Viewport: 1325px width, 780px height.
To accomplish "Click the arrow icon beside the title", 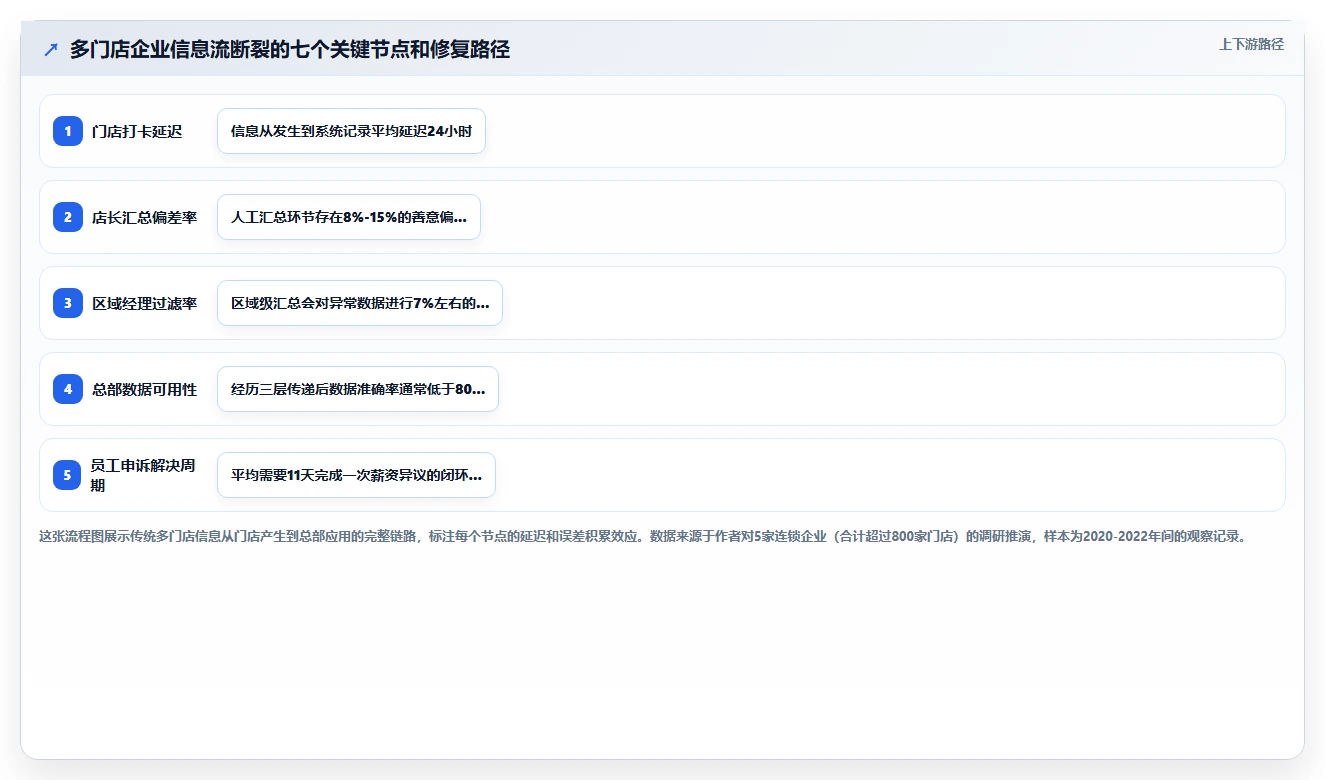I will pos(51,50).
